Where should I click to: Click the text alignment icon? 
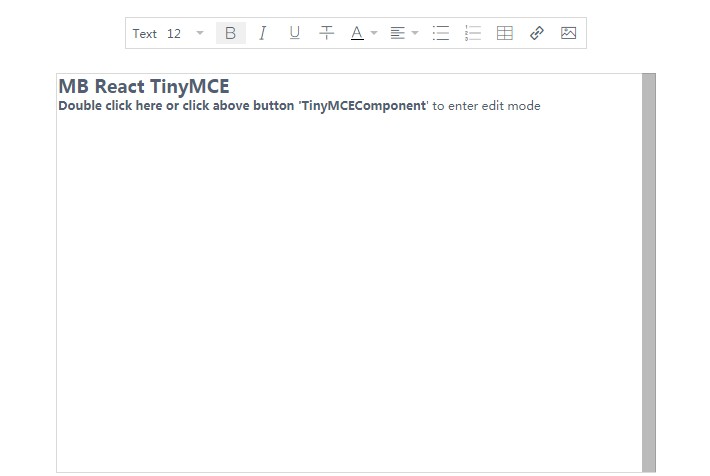(x=397, y=33)
